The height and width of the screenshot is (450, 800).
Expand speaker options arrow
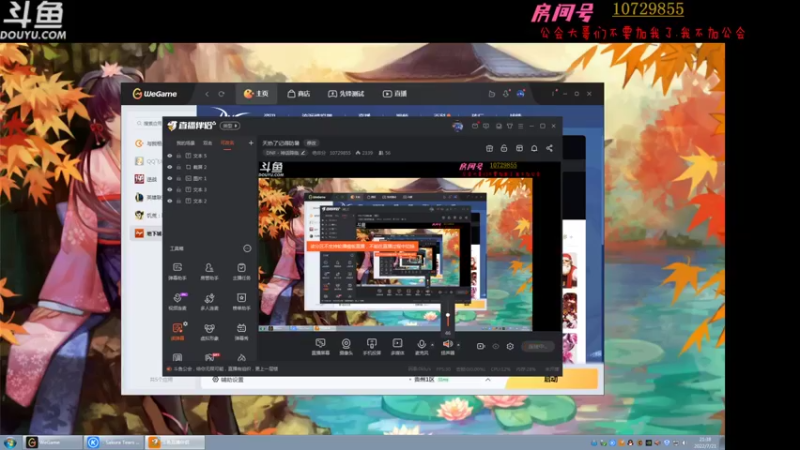458,345
